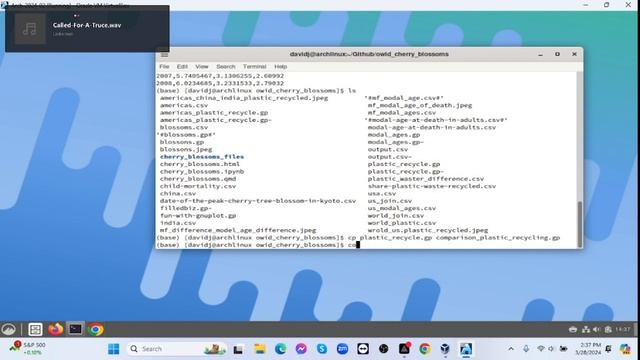The height and width of the screenshot is (360, 640).
Task: Click the active VirtualBox VM taskbar icon
Action: pos(466,349)
